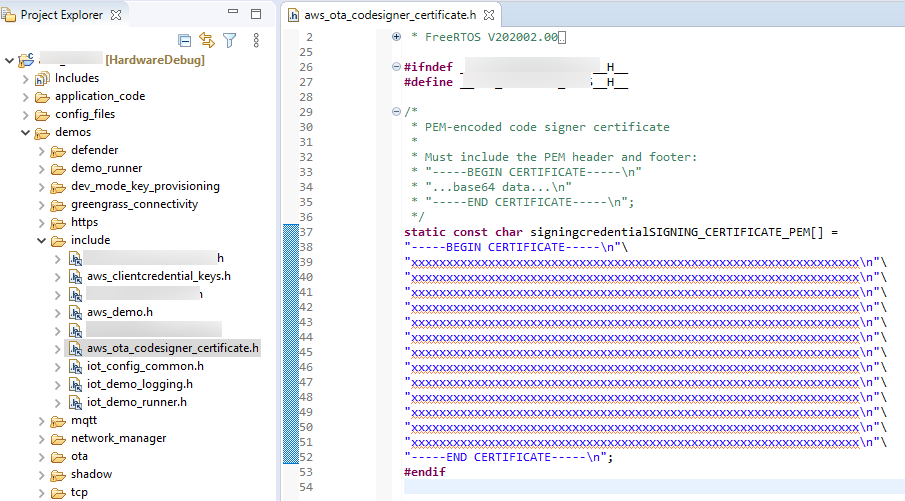Image resolution: width=905 pixels, height=501 pixels.
Task: Expand the application_code folder
Action: click(26, 96)
